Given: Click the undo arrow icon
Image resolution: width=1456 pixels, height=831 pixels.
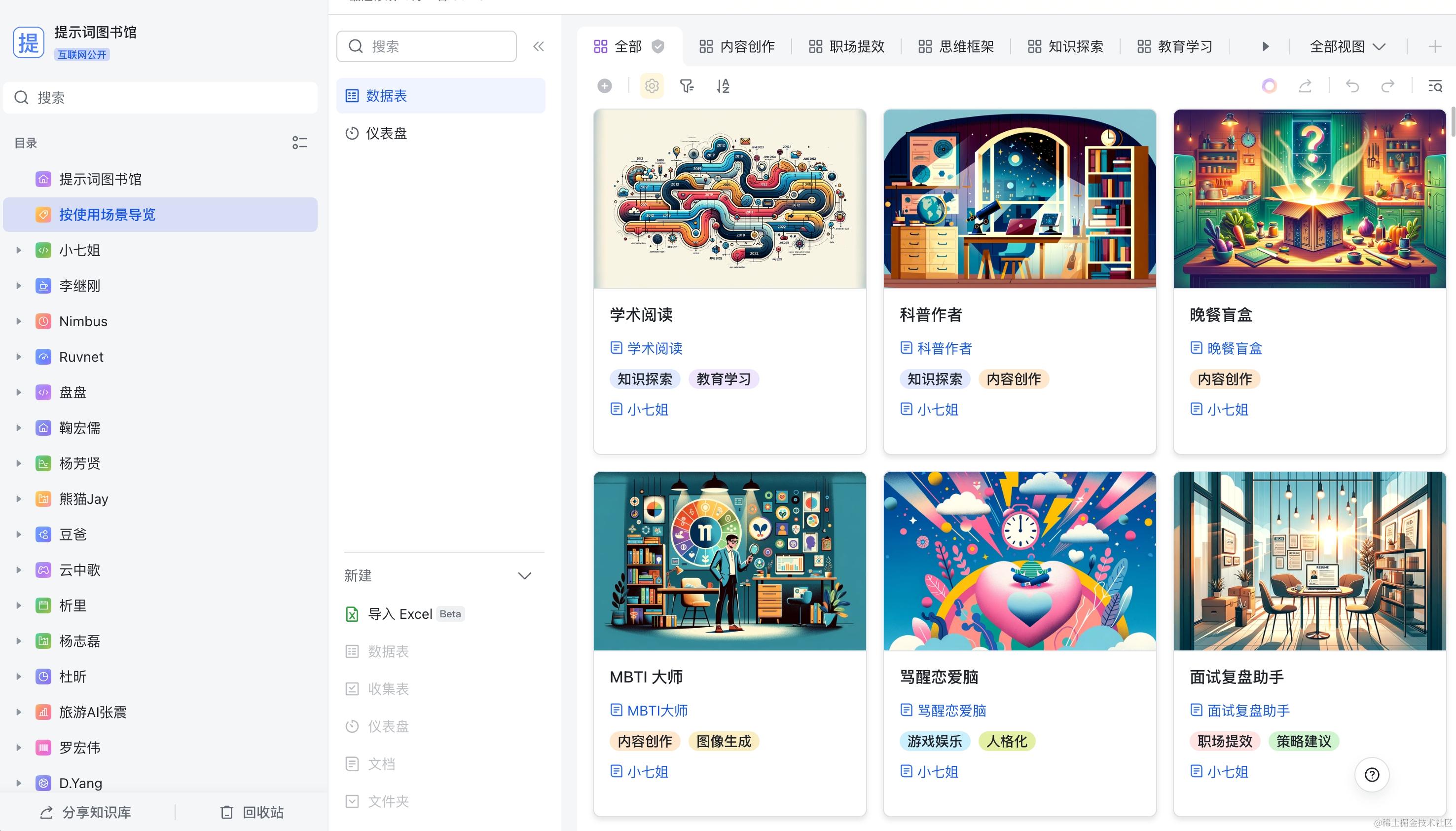Looking at the screenshot, I should point(1352,85).
